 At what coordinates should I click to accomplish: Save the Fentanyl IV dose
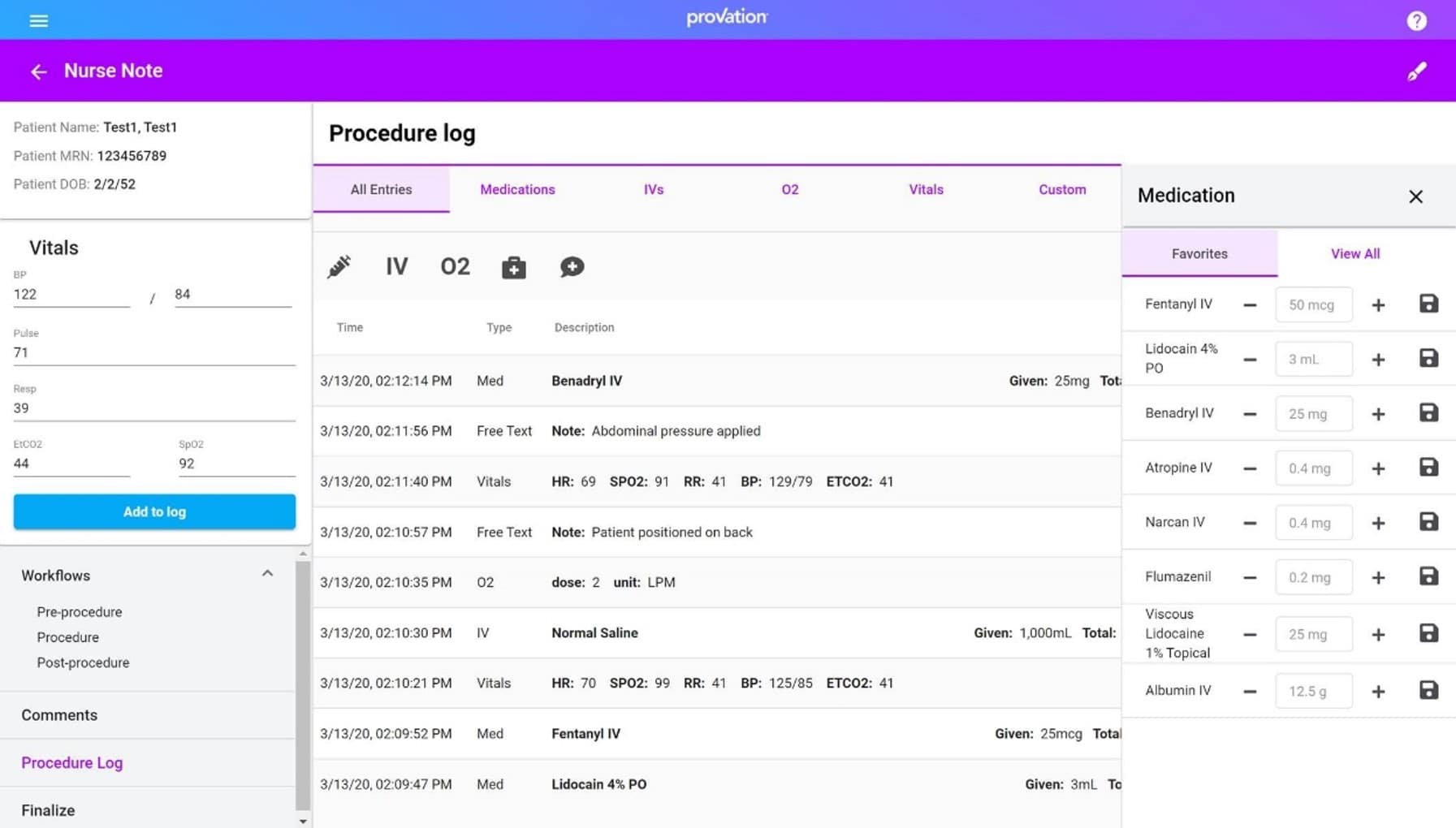(x=1428, y=304)
